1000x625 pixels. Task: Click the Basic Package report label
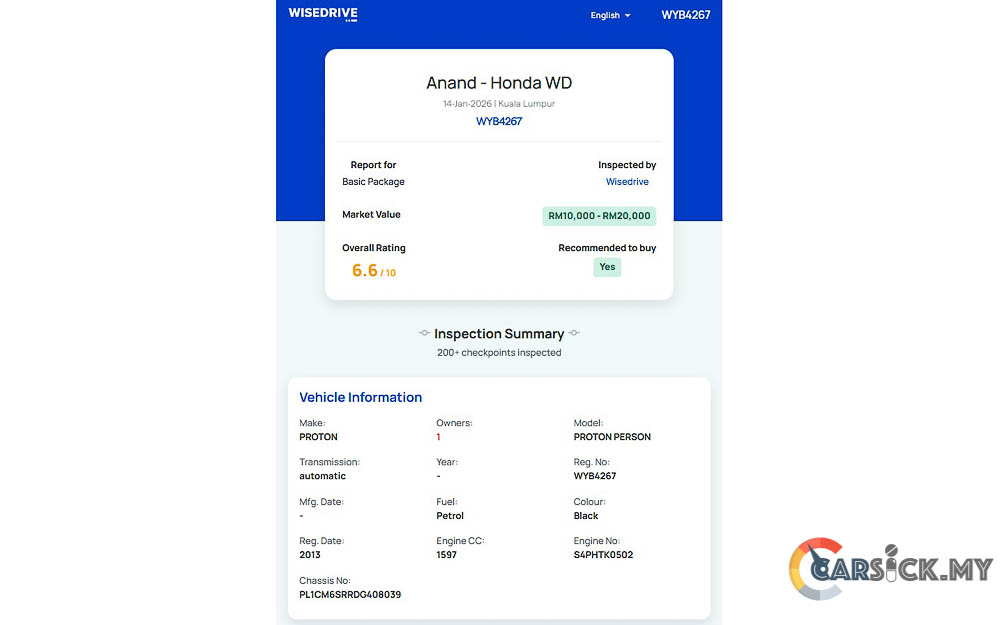pos(373,182)
